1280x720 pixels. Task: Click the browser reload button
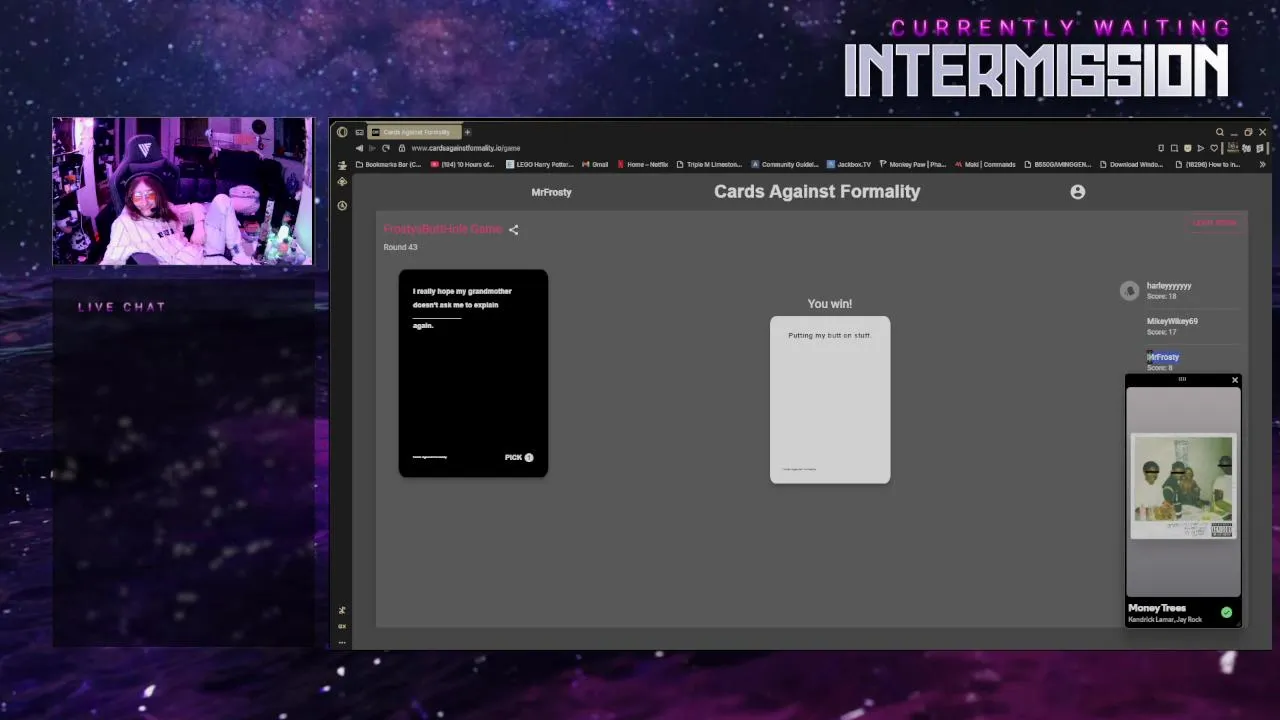386,148
